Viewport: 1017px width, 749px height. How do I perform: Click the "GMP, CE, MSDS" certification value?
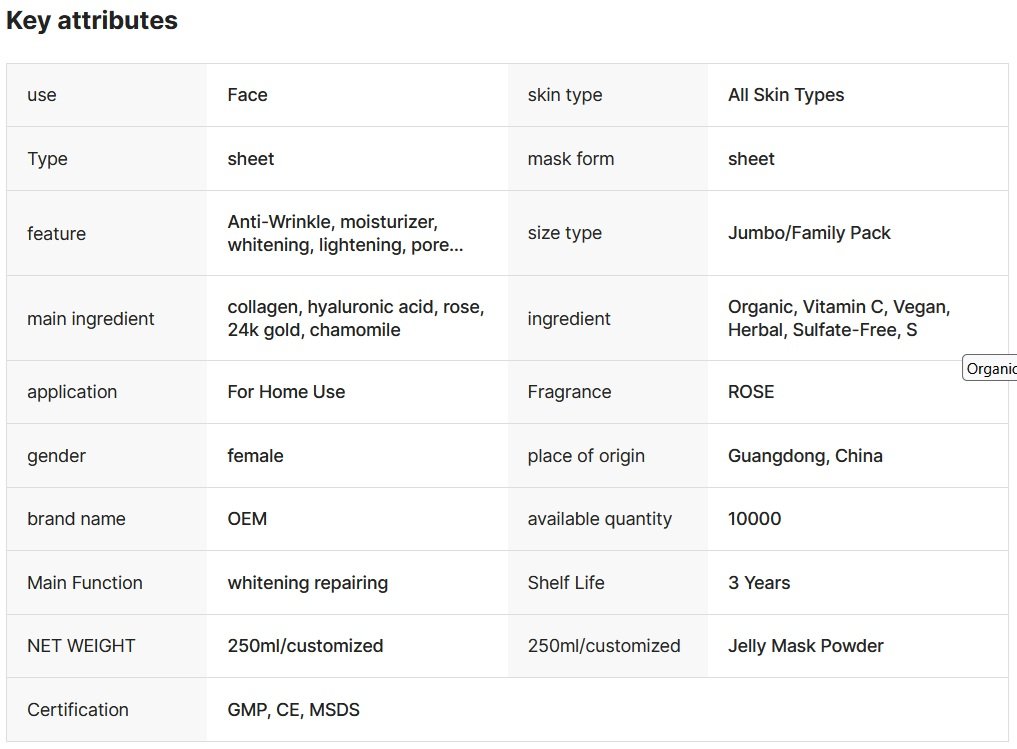[x=293, y=710]
